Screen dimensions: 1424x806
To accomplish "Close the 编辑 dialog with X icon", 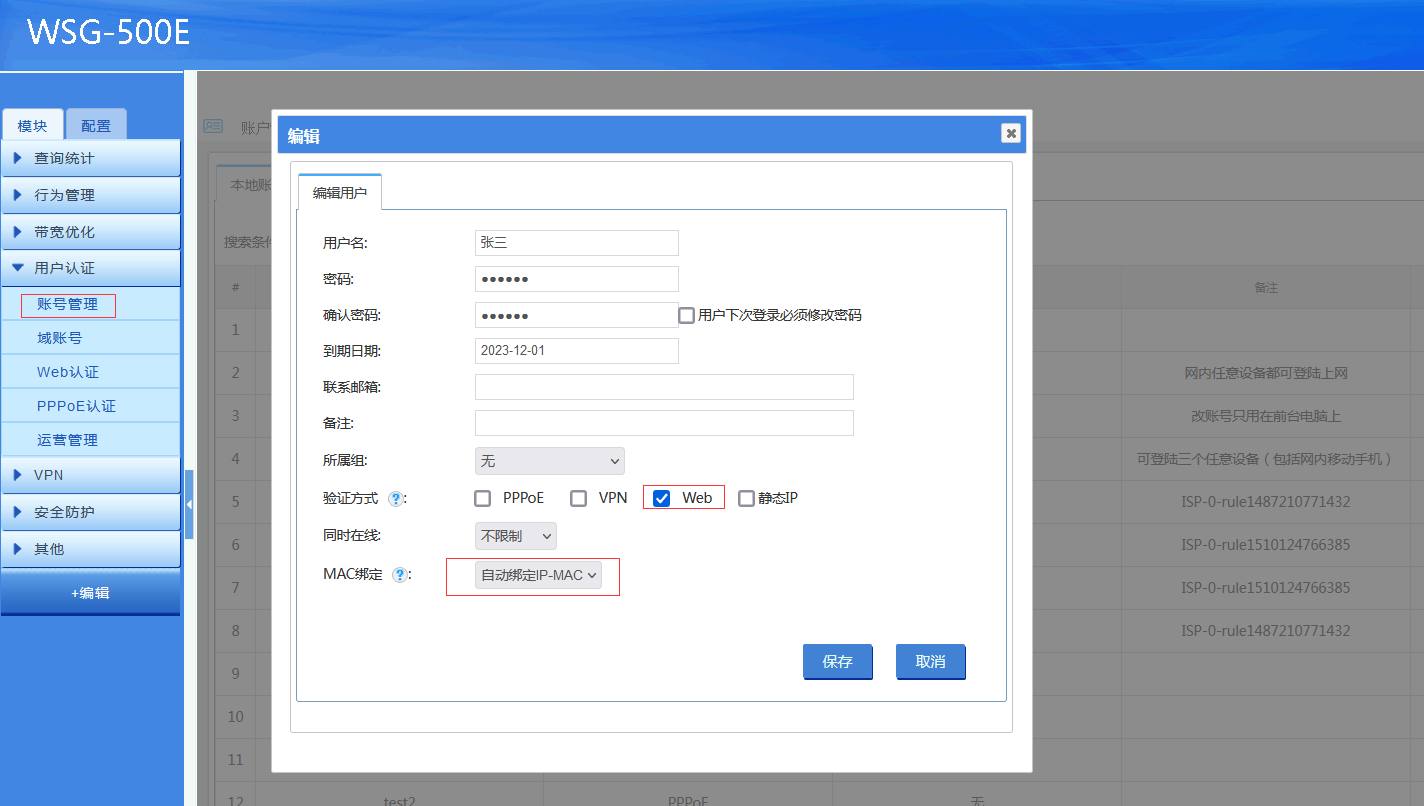I will pyautogui.click(x=1011, y=133).
